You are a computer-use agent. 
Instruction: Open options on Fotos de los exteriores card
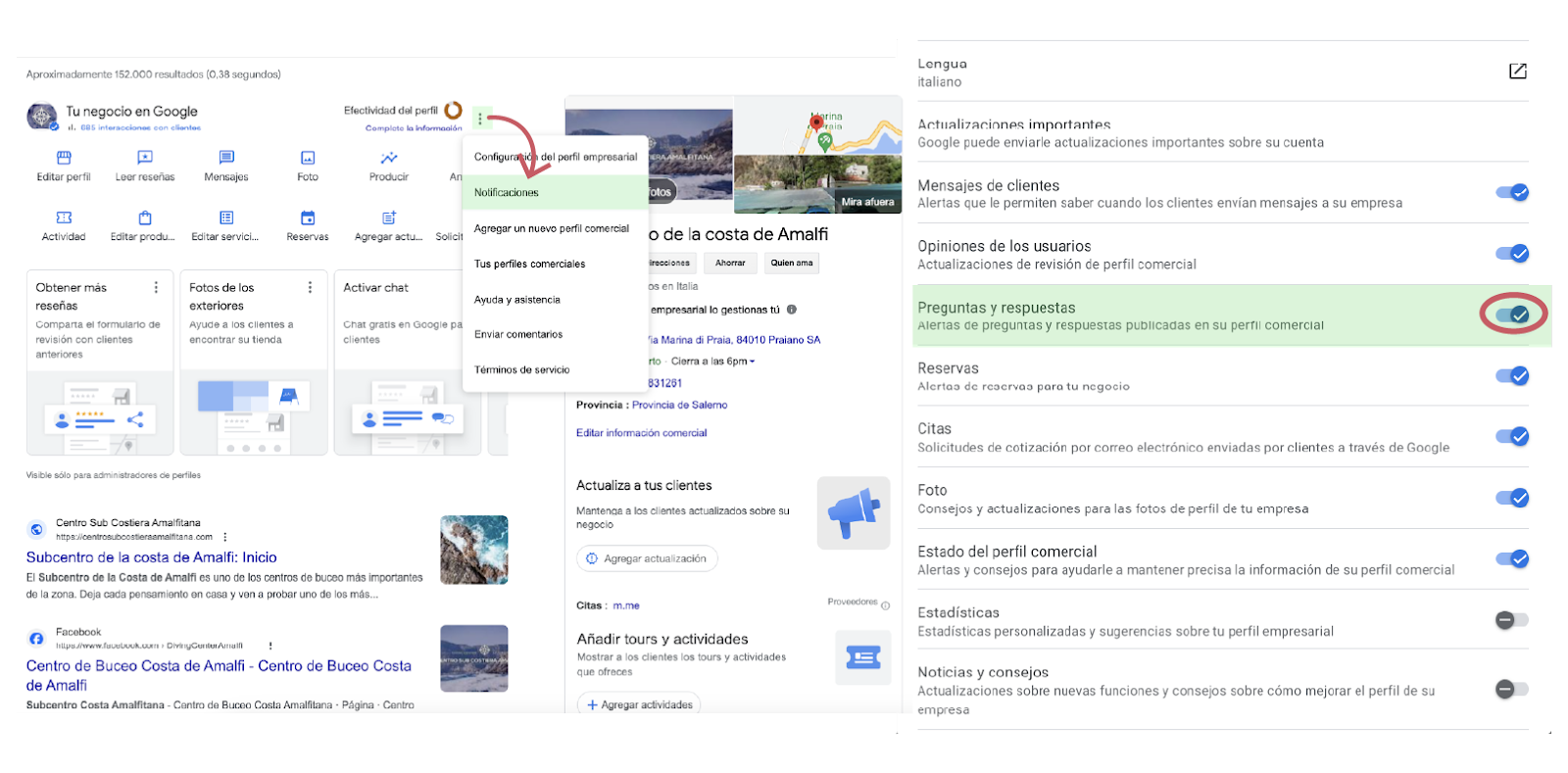pyautogui.click(x=310, y=287)
